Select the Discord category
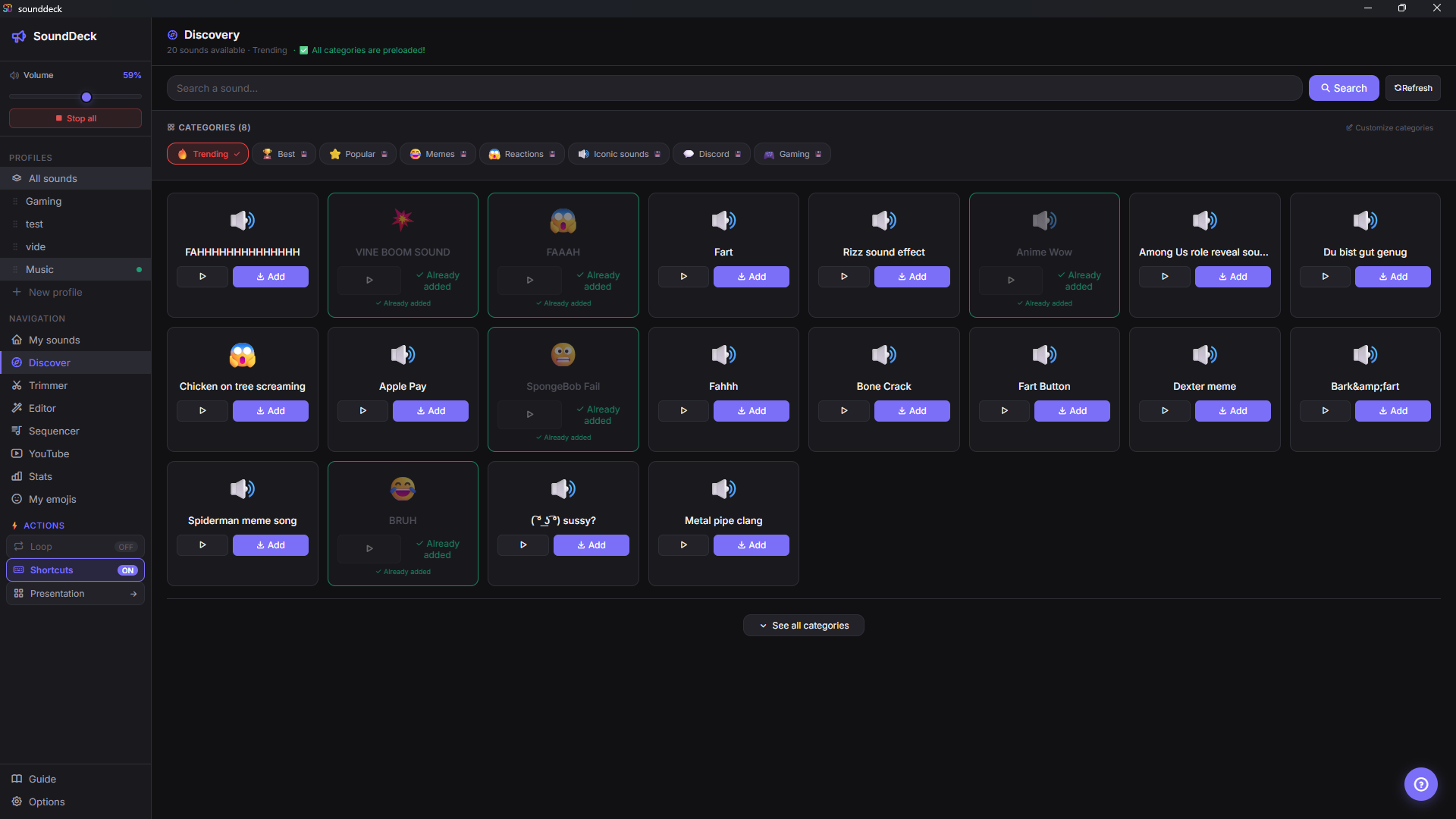Viewport: 1456px width, 819px height. coord(711,154)
